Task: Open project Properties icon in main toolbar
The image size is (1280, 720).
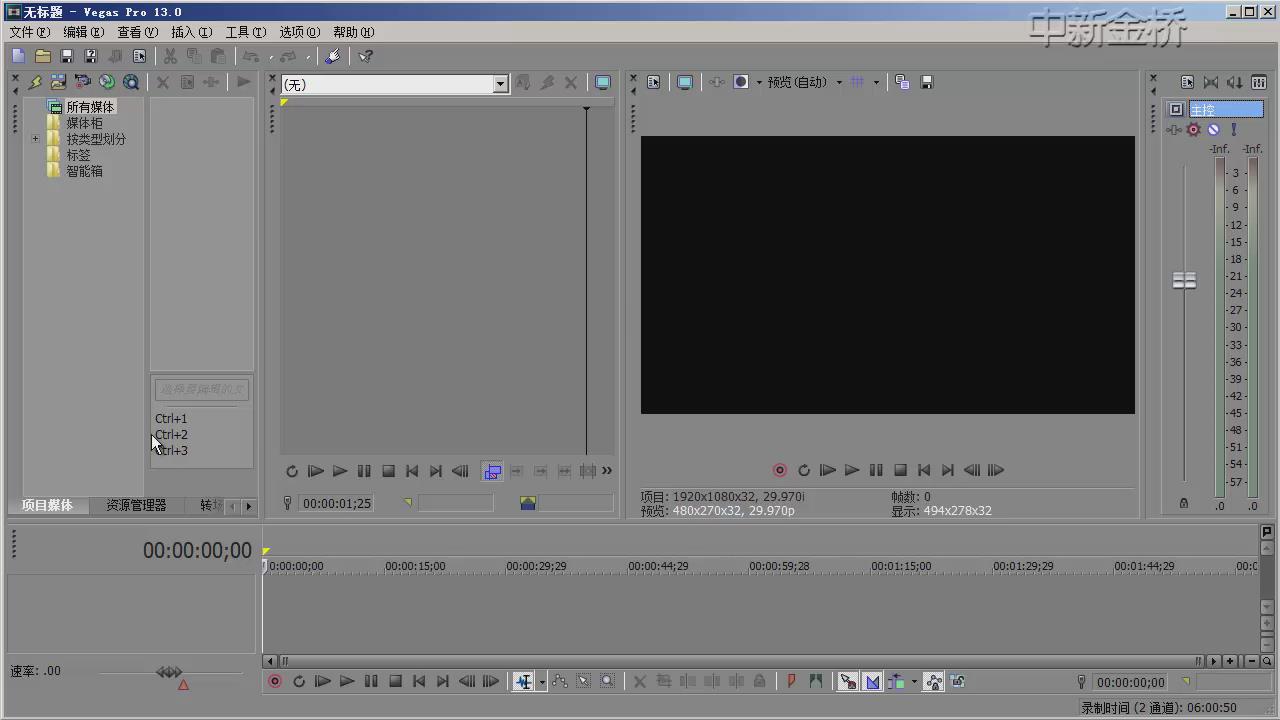Action: [x=139, y=57]
